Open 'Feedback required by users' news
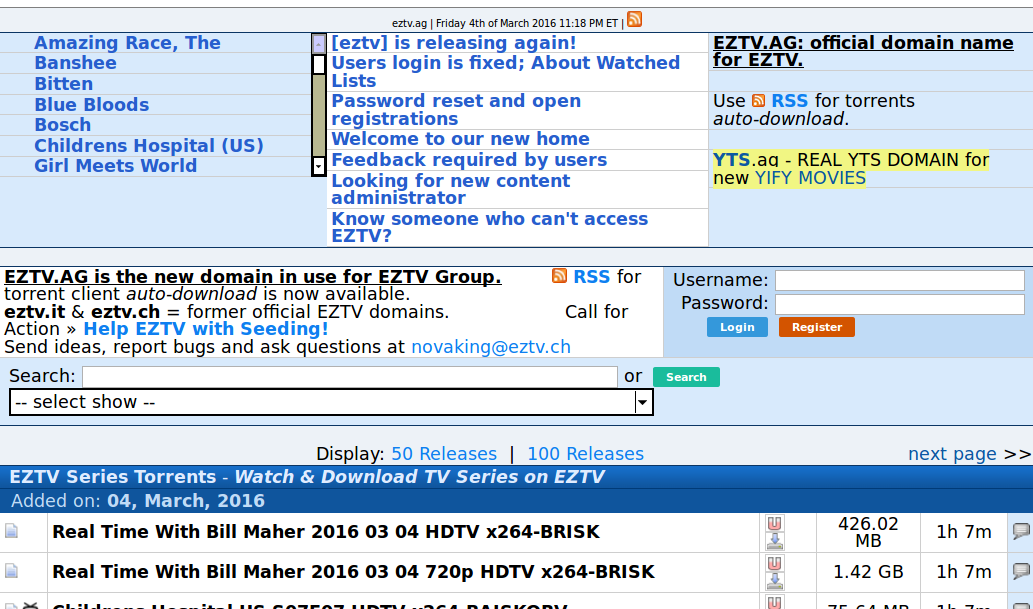Viewport: 1033px width, 609px height. pyautogui.click(x=469, y=160)
